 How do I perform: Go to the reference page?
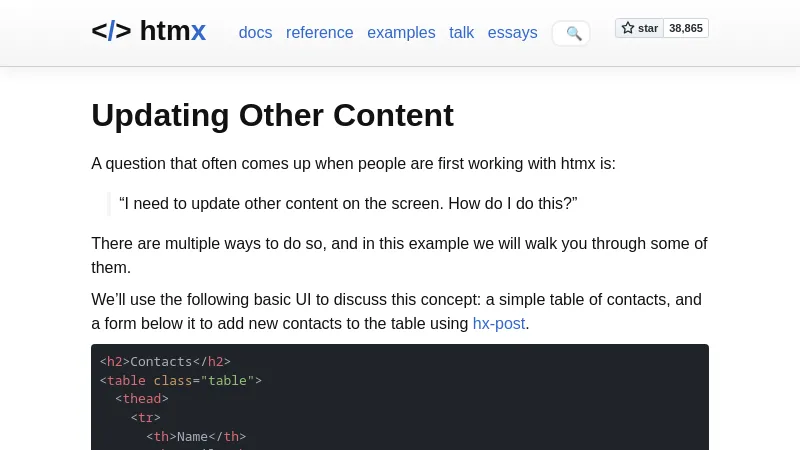319,32
